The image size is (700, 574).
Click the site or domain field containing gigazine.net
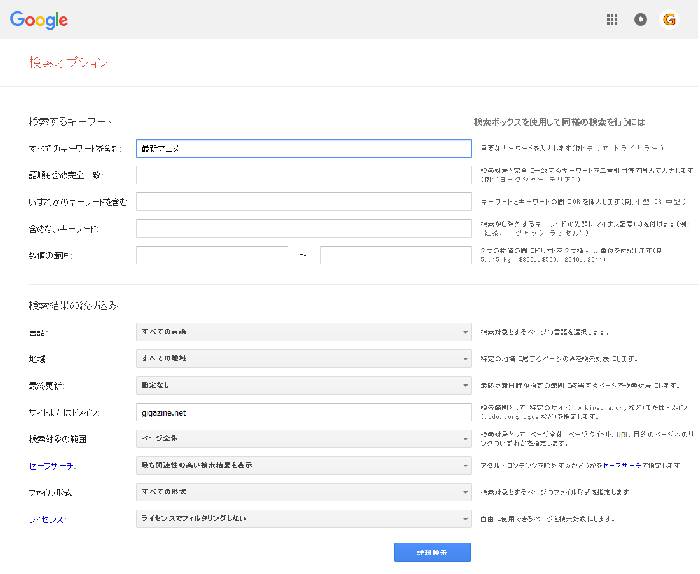tap(304, 412)
